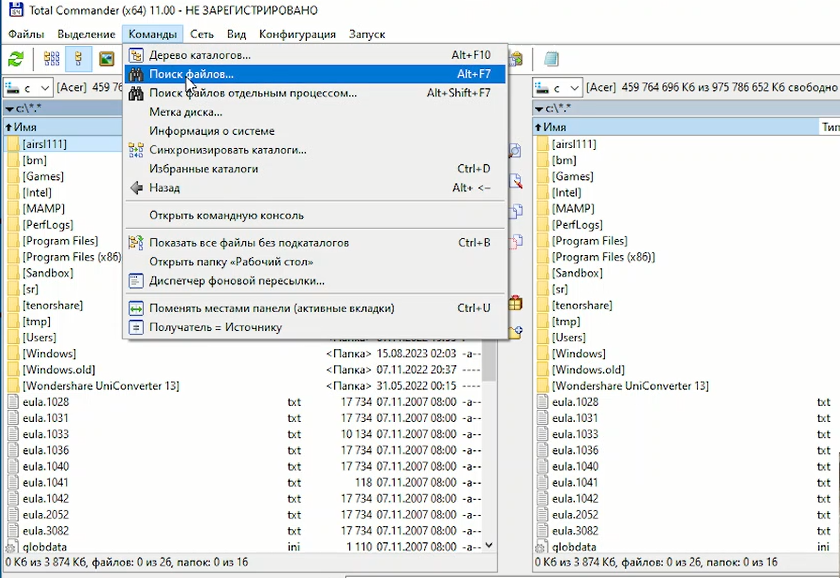The height and width of the screenshot is (578, 840).
Task: Click left panel scrollbar down arrow
Action: coord(489,545)
